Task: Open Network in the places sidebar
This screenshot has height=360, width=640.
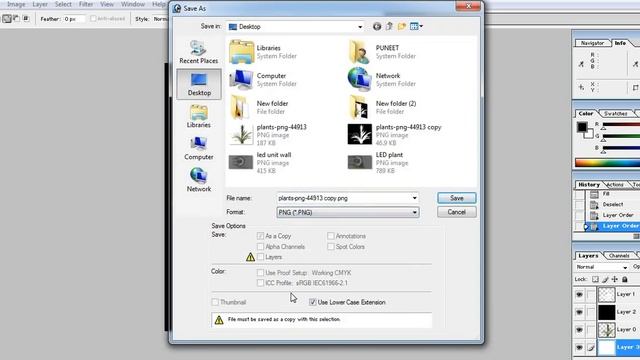Action: click(198, 180)
